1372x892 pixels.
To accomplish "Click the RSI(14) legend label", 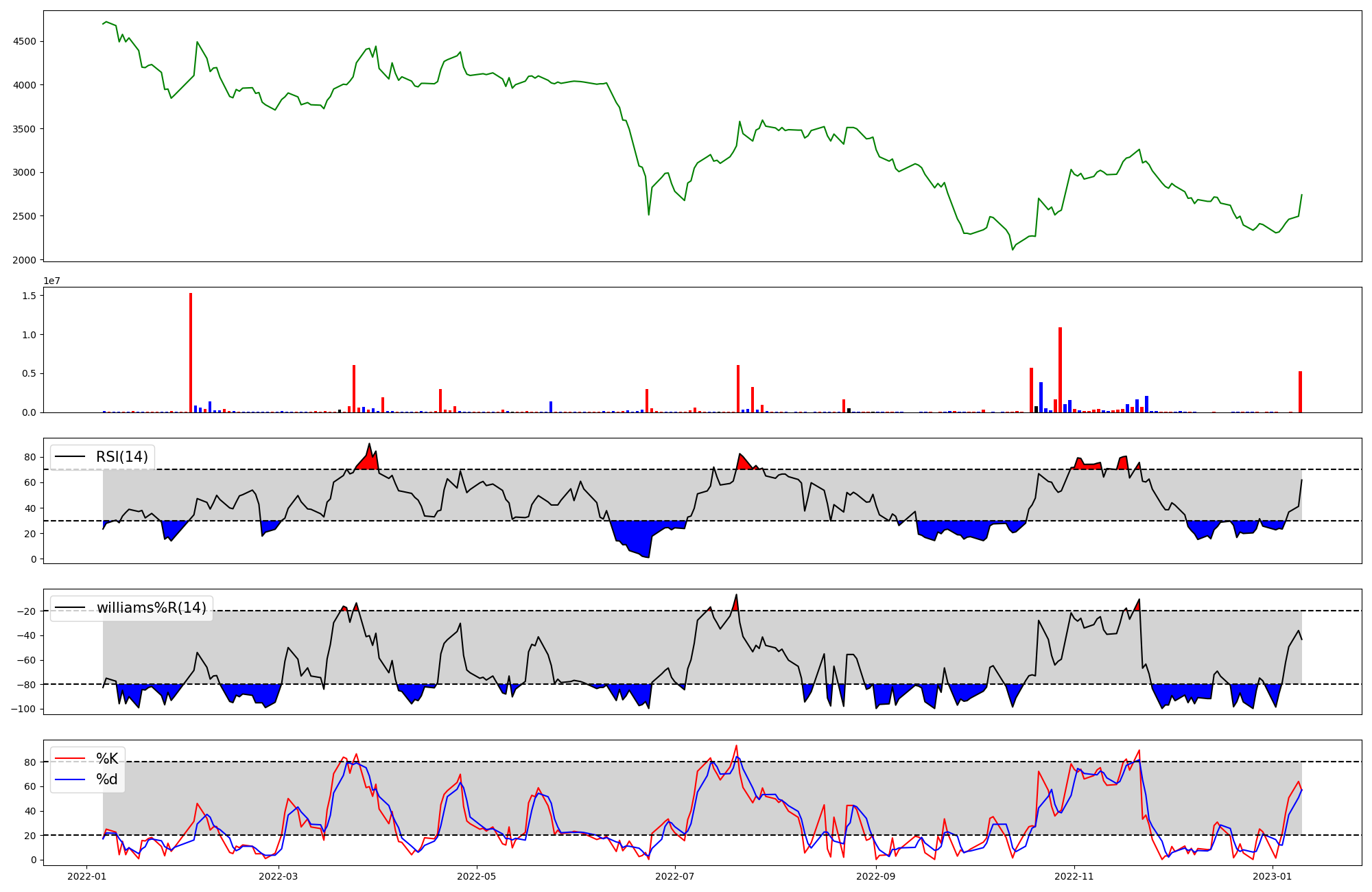I will click(121, 457).
